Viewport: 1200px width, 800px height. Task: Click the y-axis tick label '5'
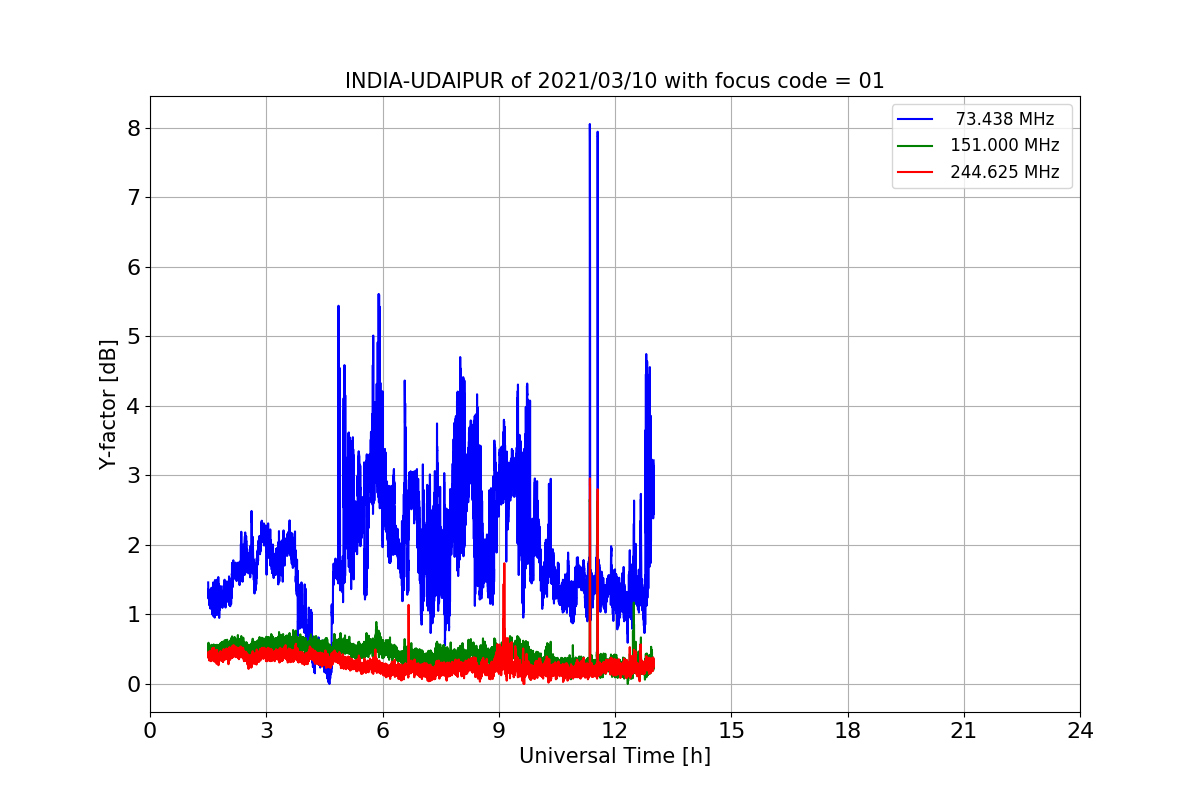click(133, 337)
